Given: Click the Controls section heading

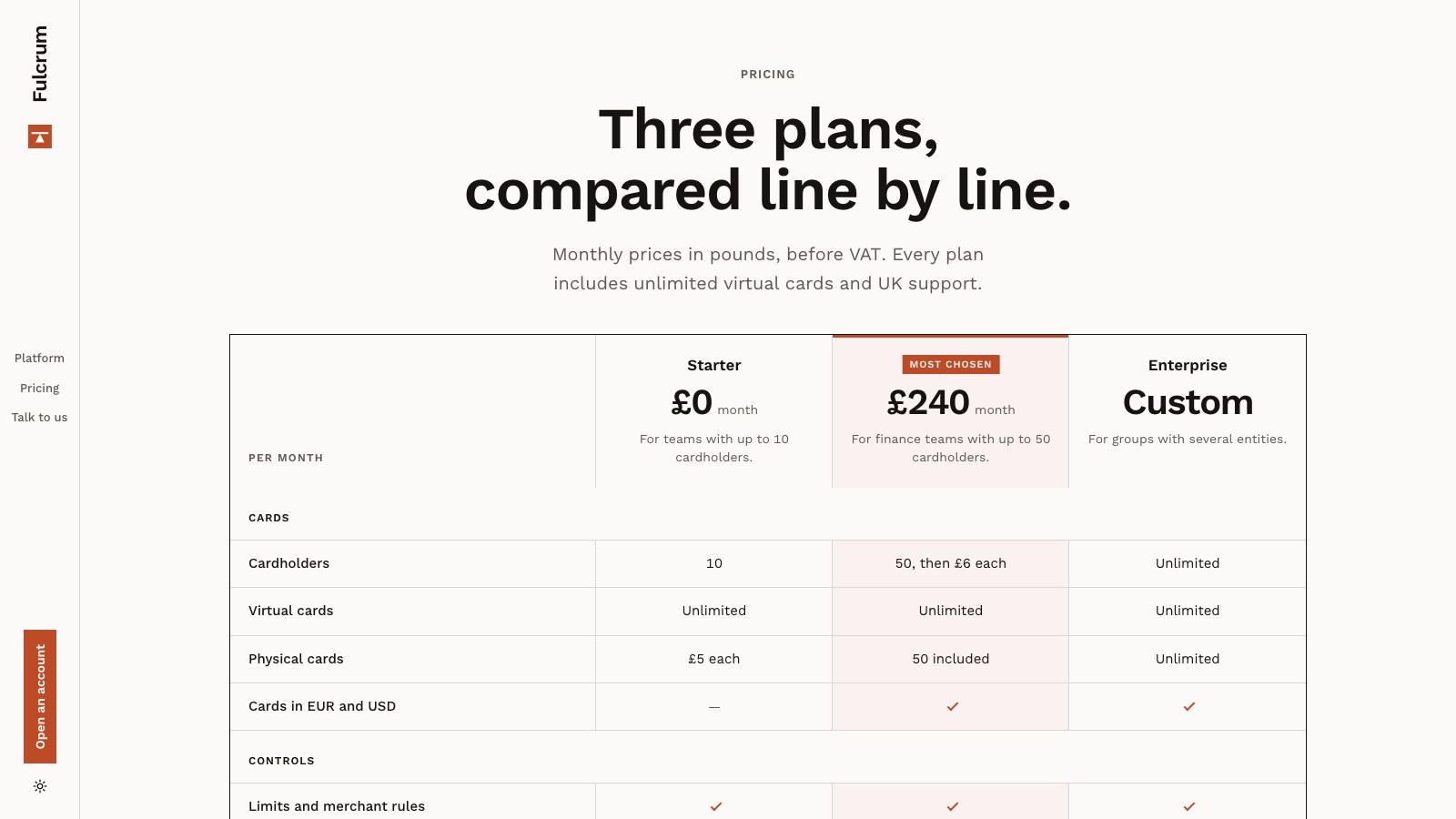Looking at the screenshot, I should click(x=281, y=761).
